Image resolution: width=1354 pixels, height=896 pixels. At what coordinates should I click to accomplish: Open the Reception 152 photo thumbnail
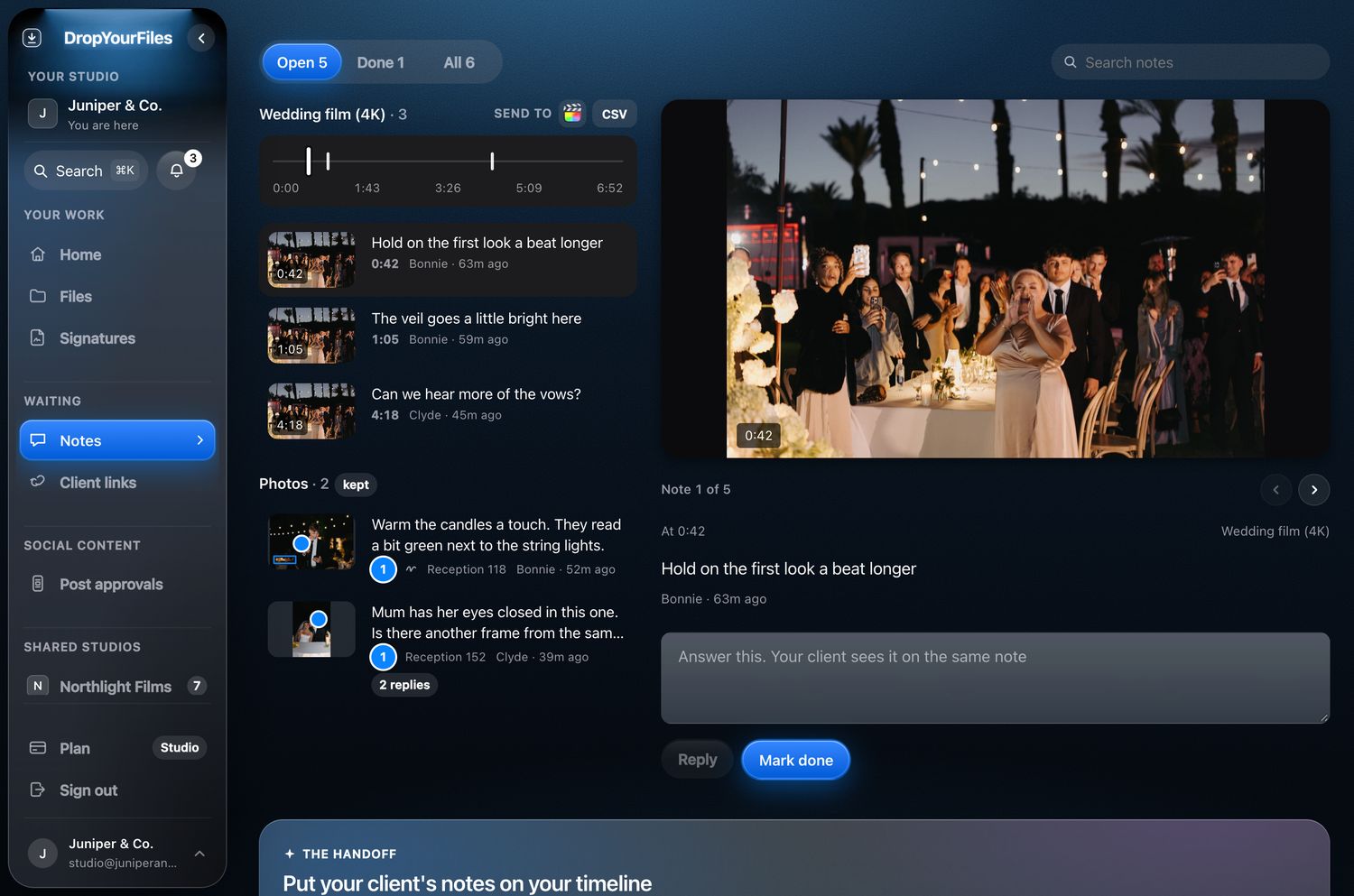tap(311, 629)
